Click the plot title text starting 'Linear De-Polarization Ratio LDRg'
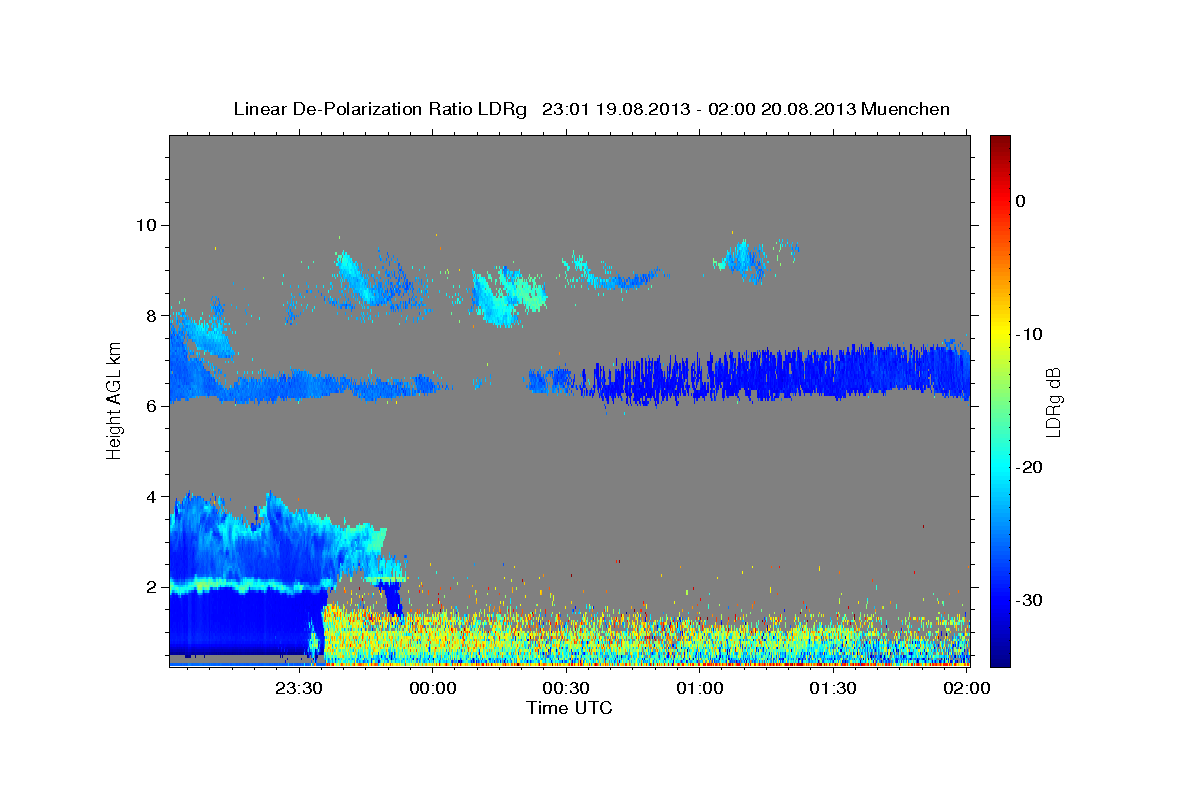This screenshot has height=800, width=1200. pos(591,109)
